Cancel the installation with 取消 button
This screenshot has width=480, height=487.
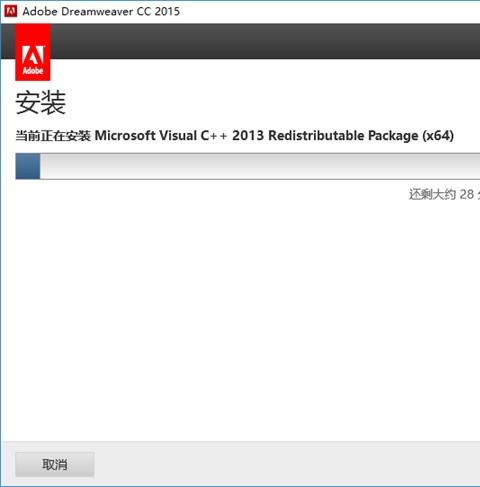point(55,464)
